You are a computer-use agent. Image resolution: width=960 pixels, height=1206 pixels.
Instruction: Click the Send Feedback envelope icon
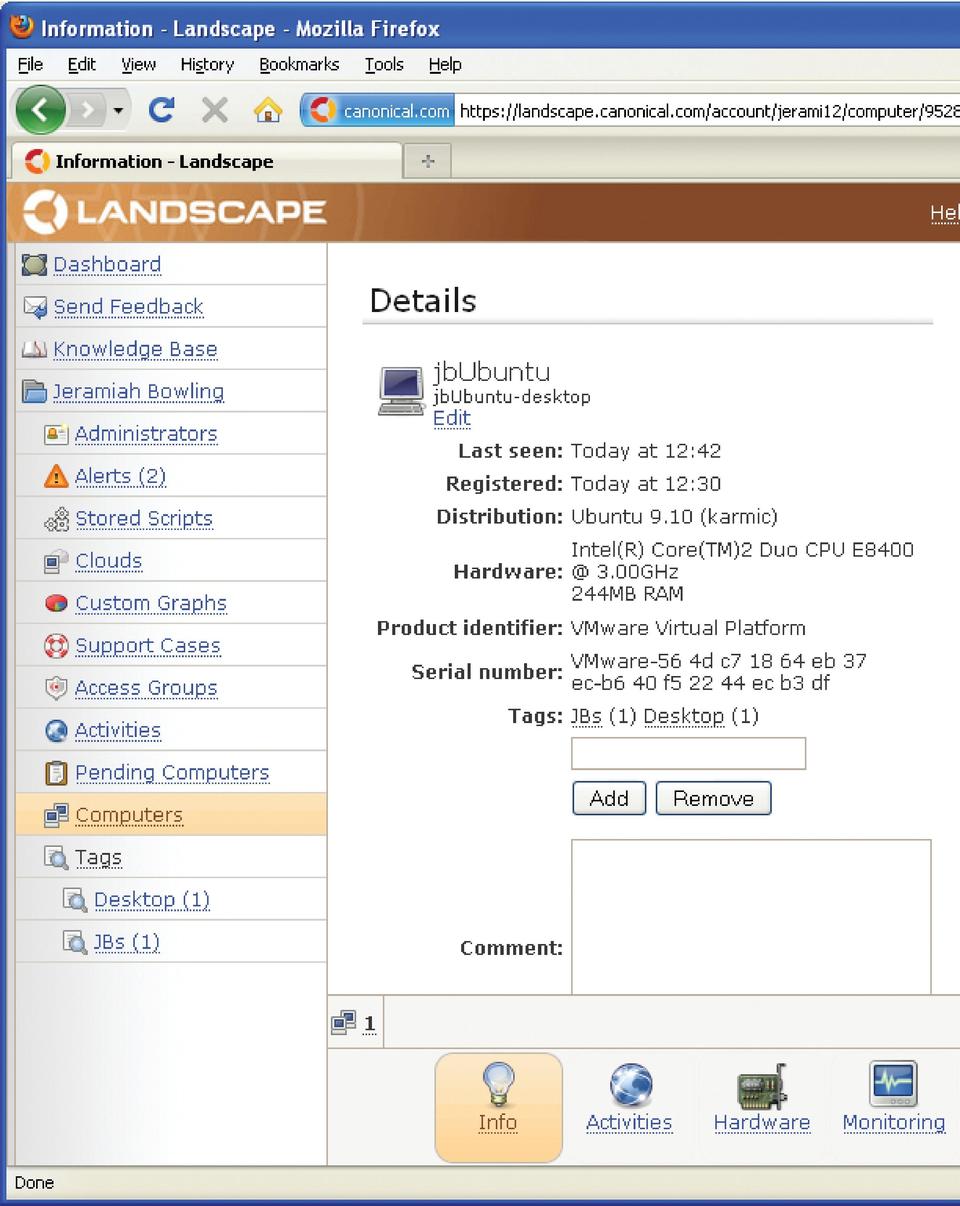pyautogui.click(x=35, y=307)
